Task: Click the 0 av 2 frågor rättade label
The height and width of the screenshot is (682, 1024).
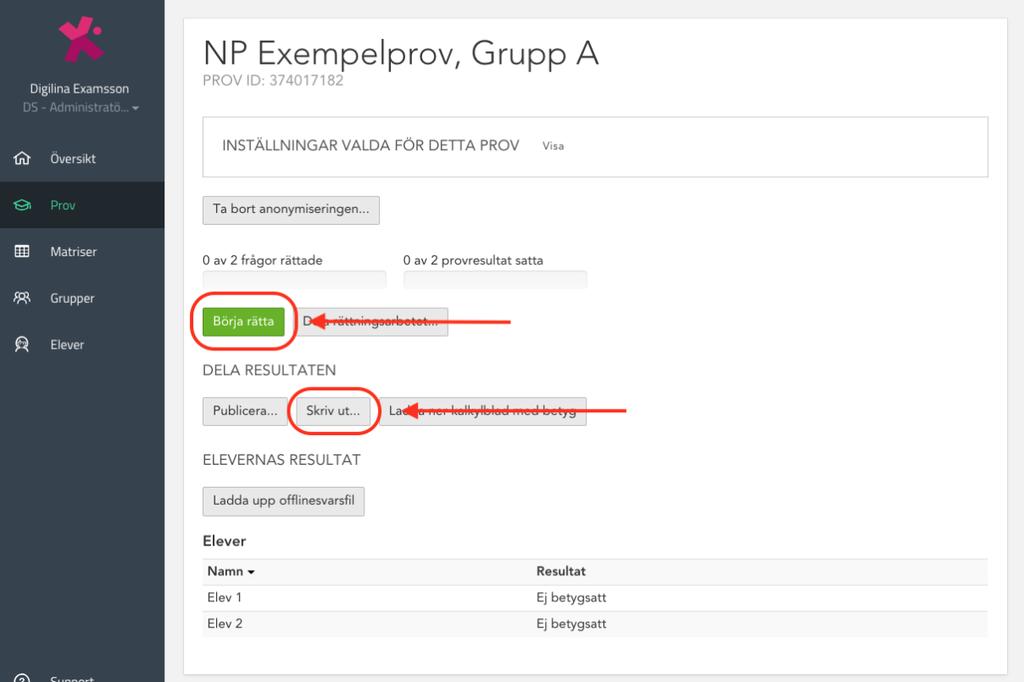Action: (x=263, y=260)
